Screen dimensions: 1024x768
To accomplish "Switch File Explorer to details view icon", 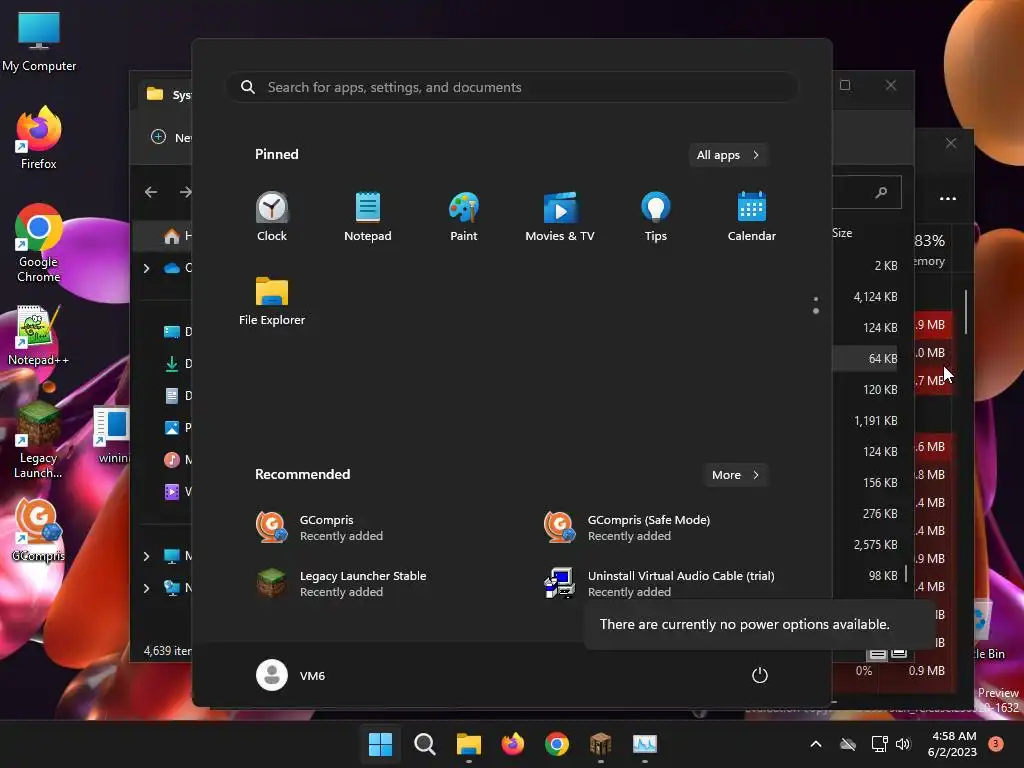I will click(x=878, y=654).
